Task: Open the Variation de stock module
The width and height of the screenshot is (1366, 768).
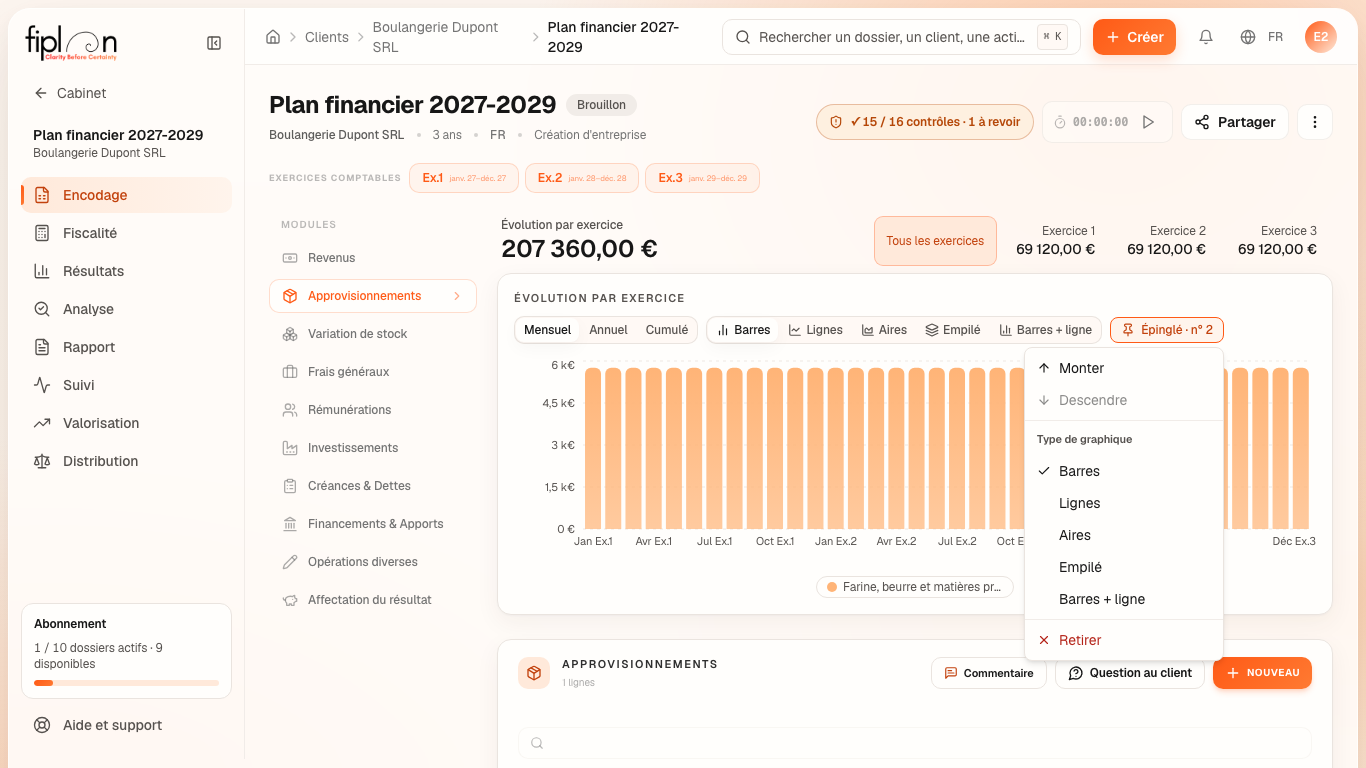Action: (373, 334)
